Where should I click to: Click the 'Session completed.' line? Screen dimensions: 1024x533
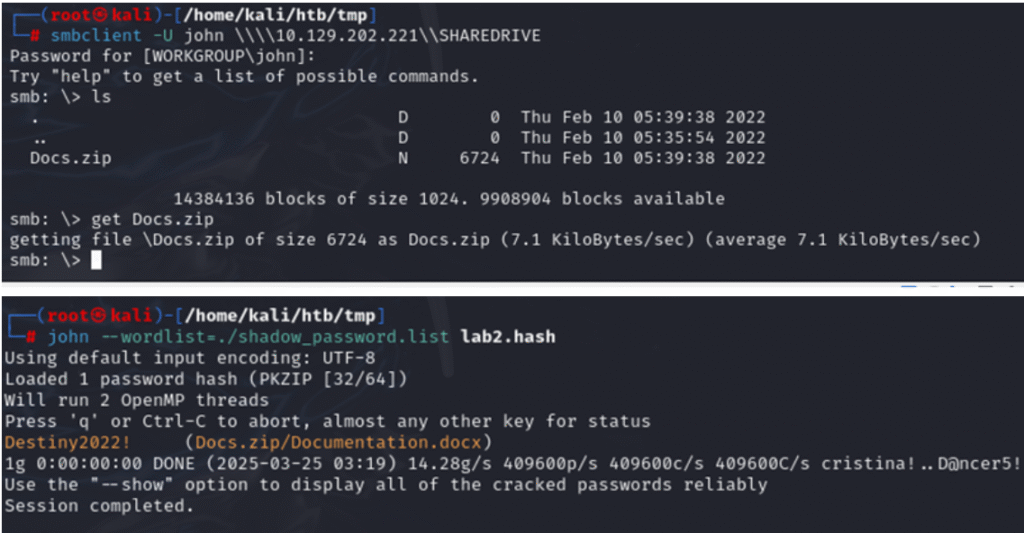97,506
